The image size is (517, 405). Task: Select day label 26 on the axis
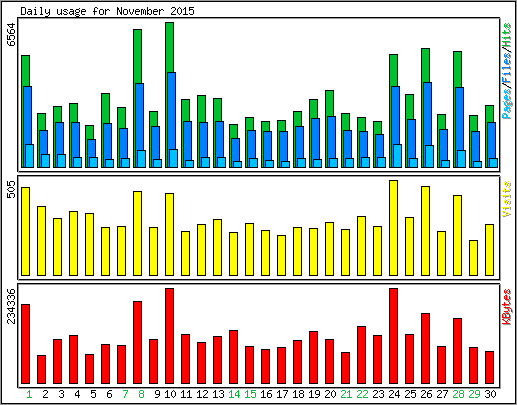(426, 394)
